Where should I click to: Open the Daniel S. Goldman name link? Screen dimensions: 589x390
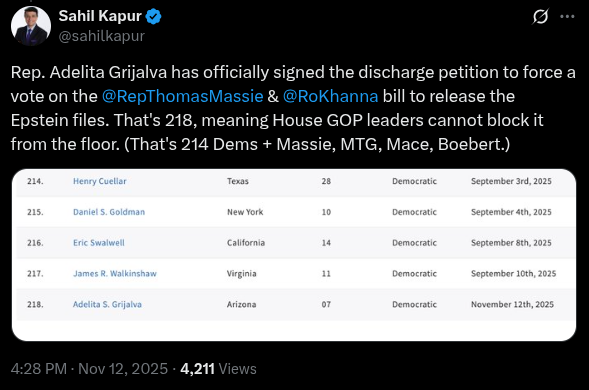[109, 212]
